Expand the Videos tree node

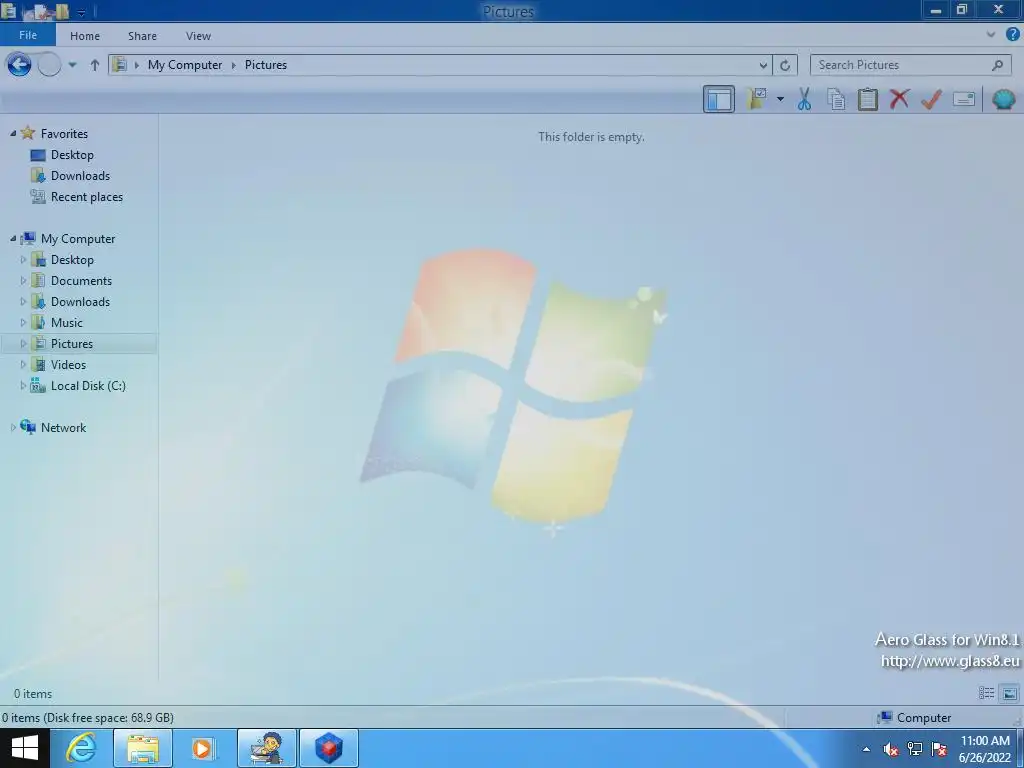(x=23, y=364)
